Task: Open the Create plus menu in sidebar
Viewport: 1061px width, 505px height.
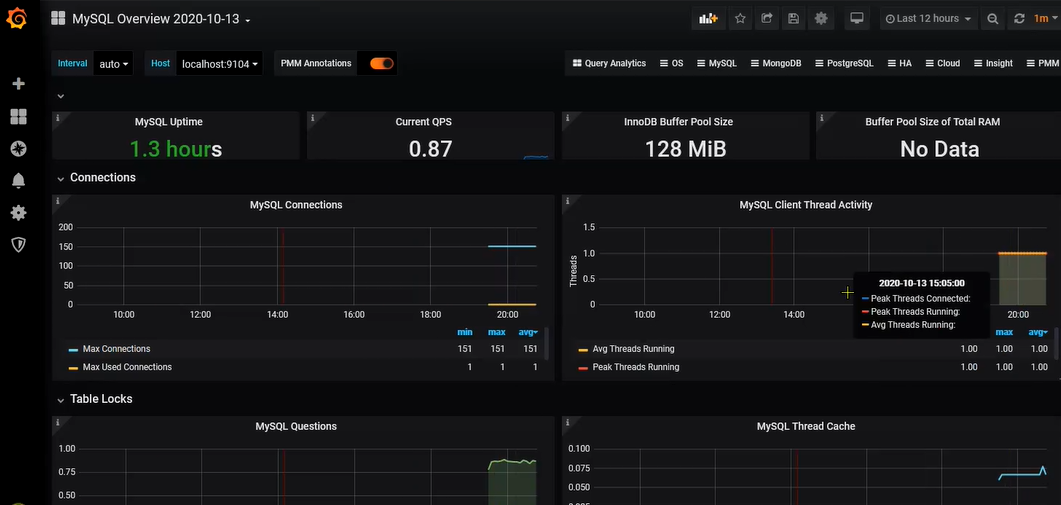Action: 18,84
